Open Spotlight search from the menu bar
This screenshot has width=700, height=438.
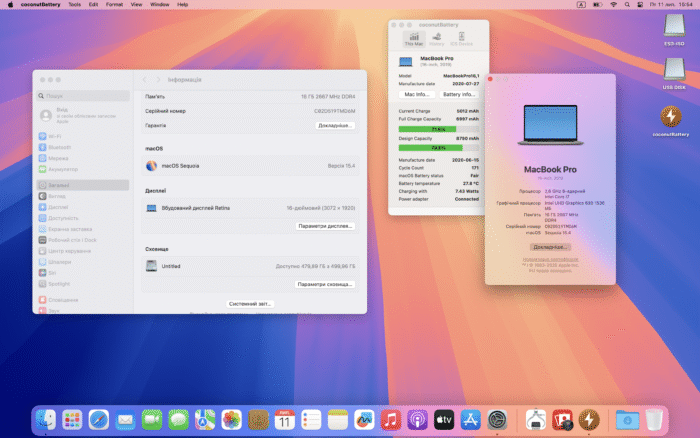pyautogui.click(x=627, y=4)
